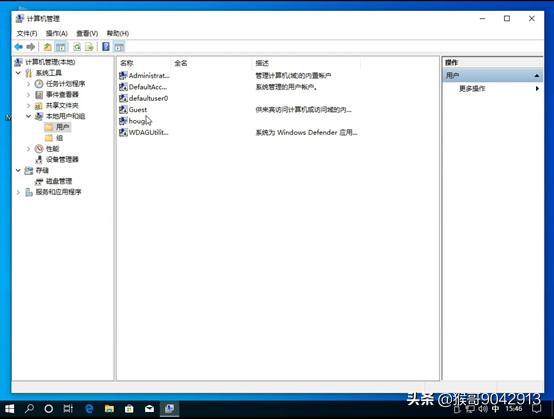Toggle Show/Hide Console Tree toolbar icon
The width and height of the screenshot is (554, 419).
click(x=61, y=47)
